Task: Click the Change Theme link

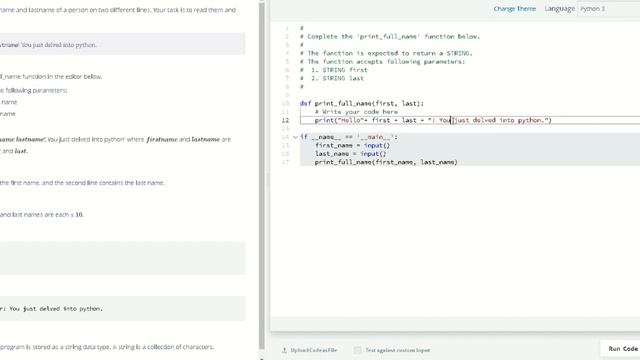Action: (x=514, y=9)
